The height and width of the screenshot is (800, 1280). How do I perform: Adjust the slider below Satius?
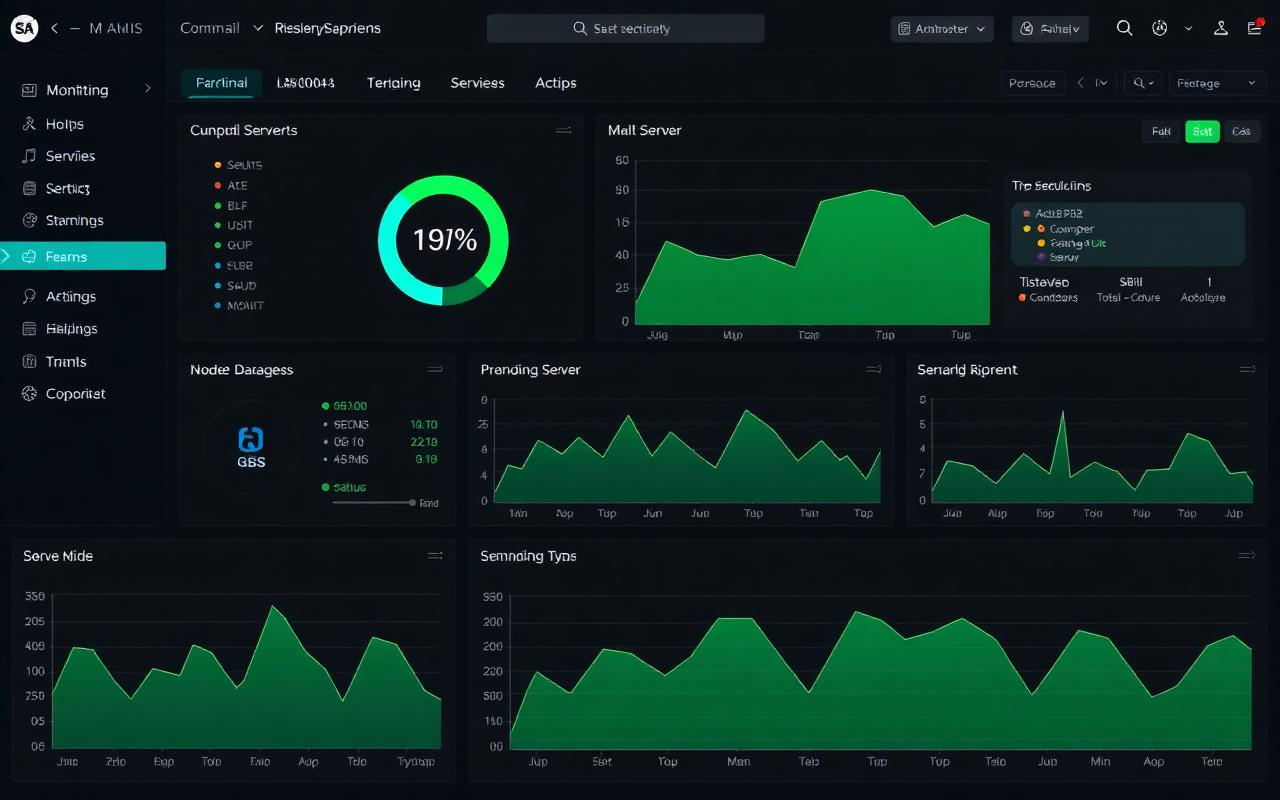372,502
